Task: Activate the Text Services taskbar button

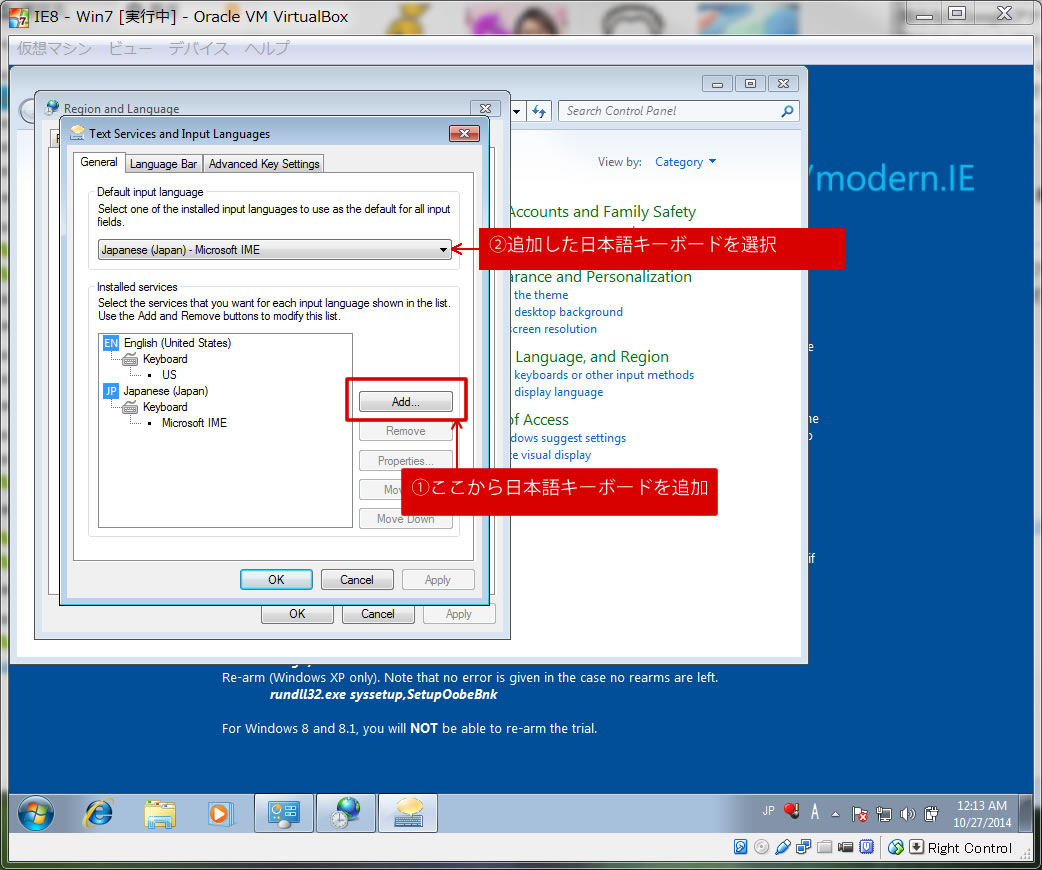Action: (x=408, y=813)
